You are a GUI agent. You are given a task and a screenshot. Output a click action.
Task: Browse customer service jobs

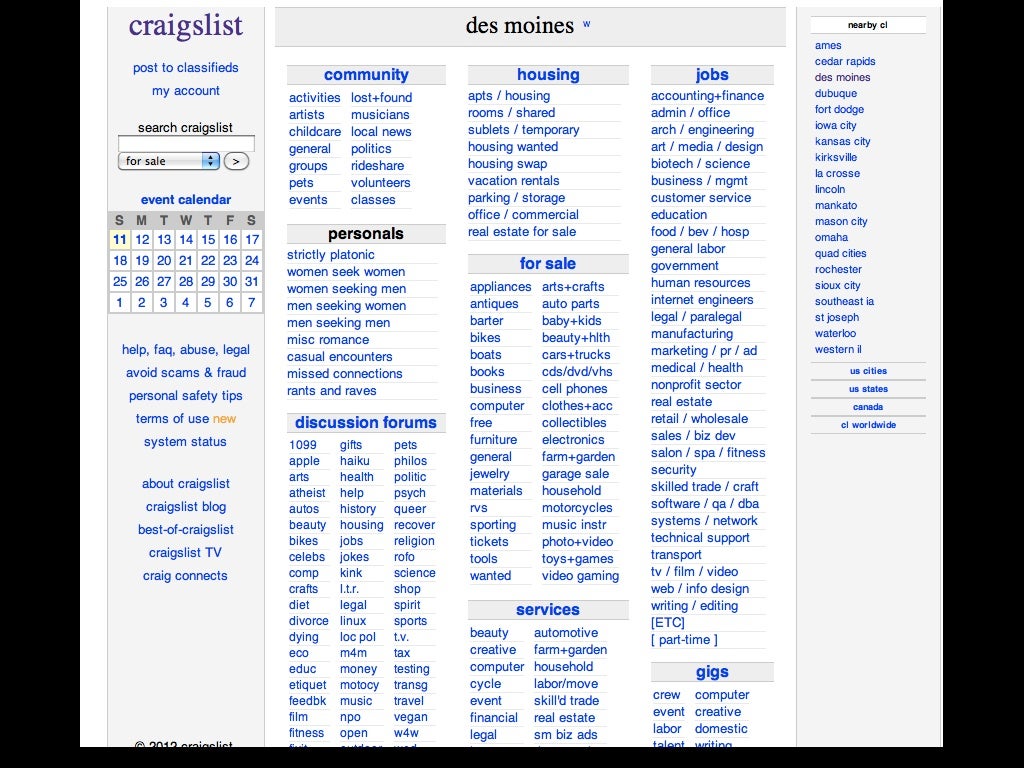pos(701,198)
